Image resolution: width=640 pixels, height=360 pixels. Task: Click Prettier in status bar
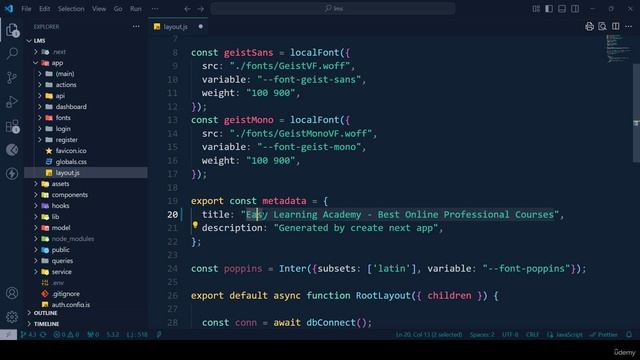tap(604, 334)
